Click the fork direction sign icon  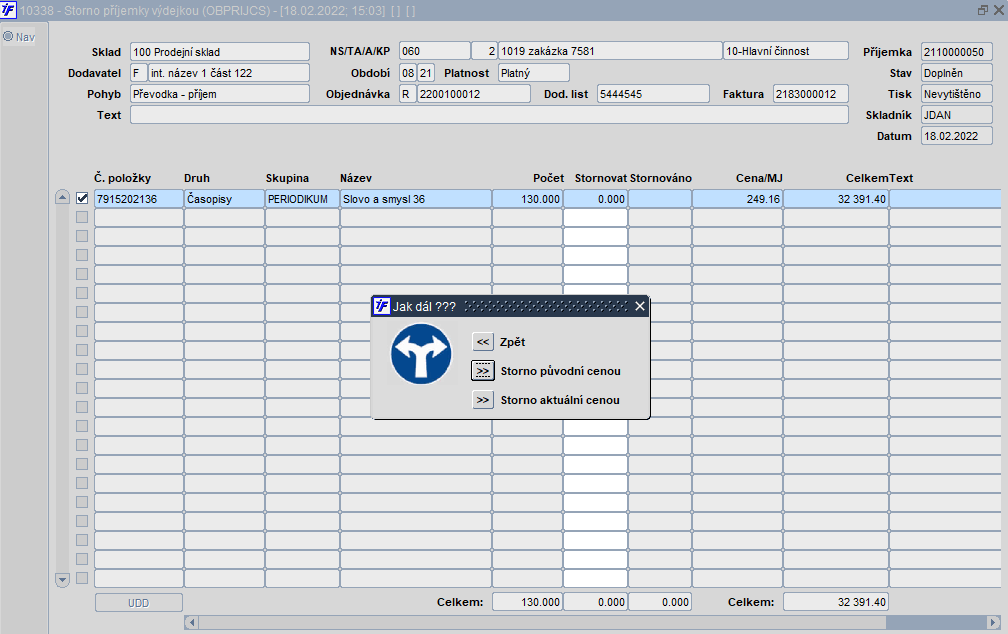421,353
